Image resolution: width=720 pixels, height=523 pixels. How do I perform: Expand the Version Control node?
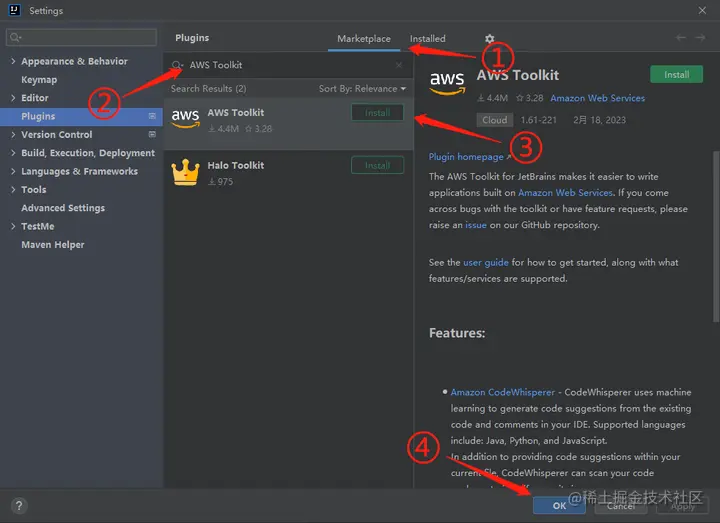(x=13, y=135)
